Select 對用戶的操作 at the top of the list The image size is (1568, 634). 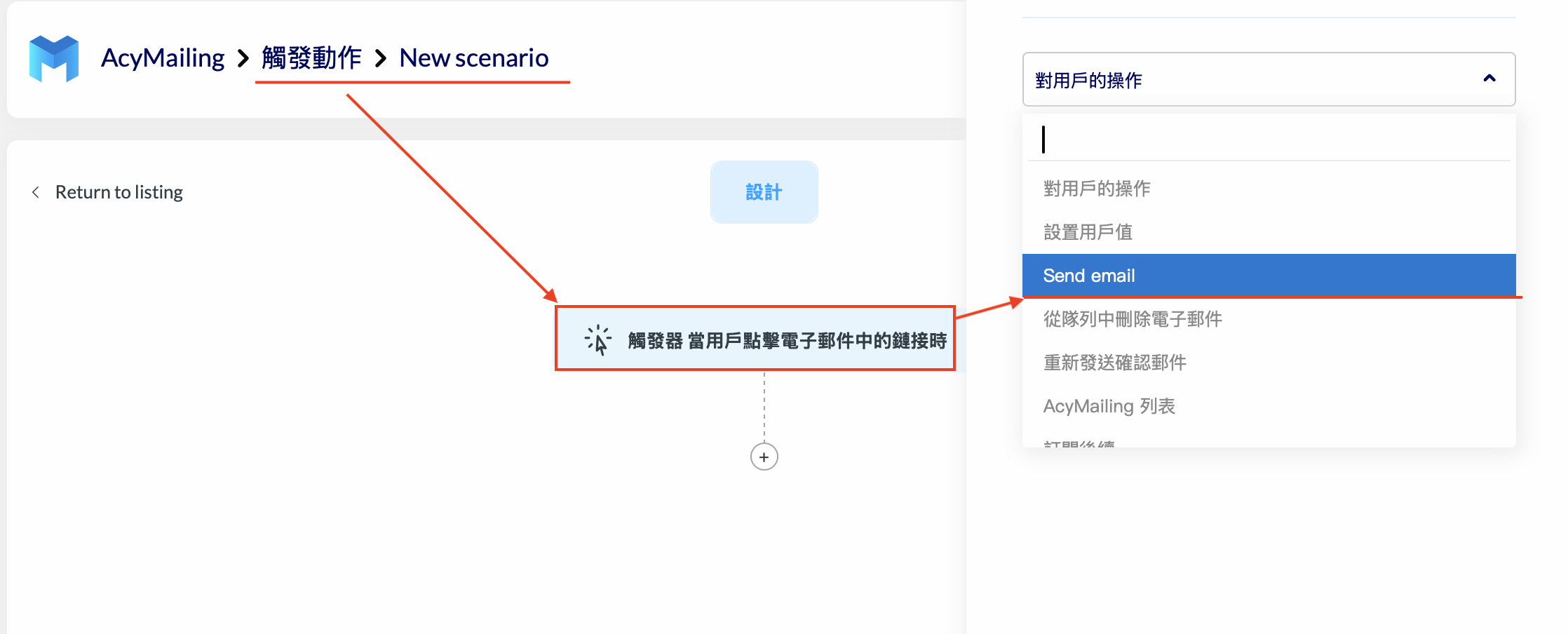[1096, 188]
